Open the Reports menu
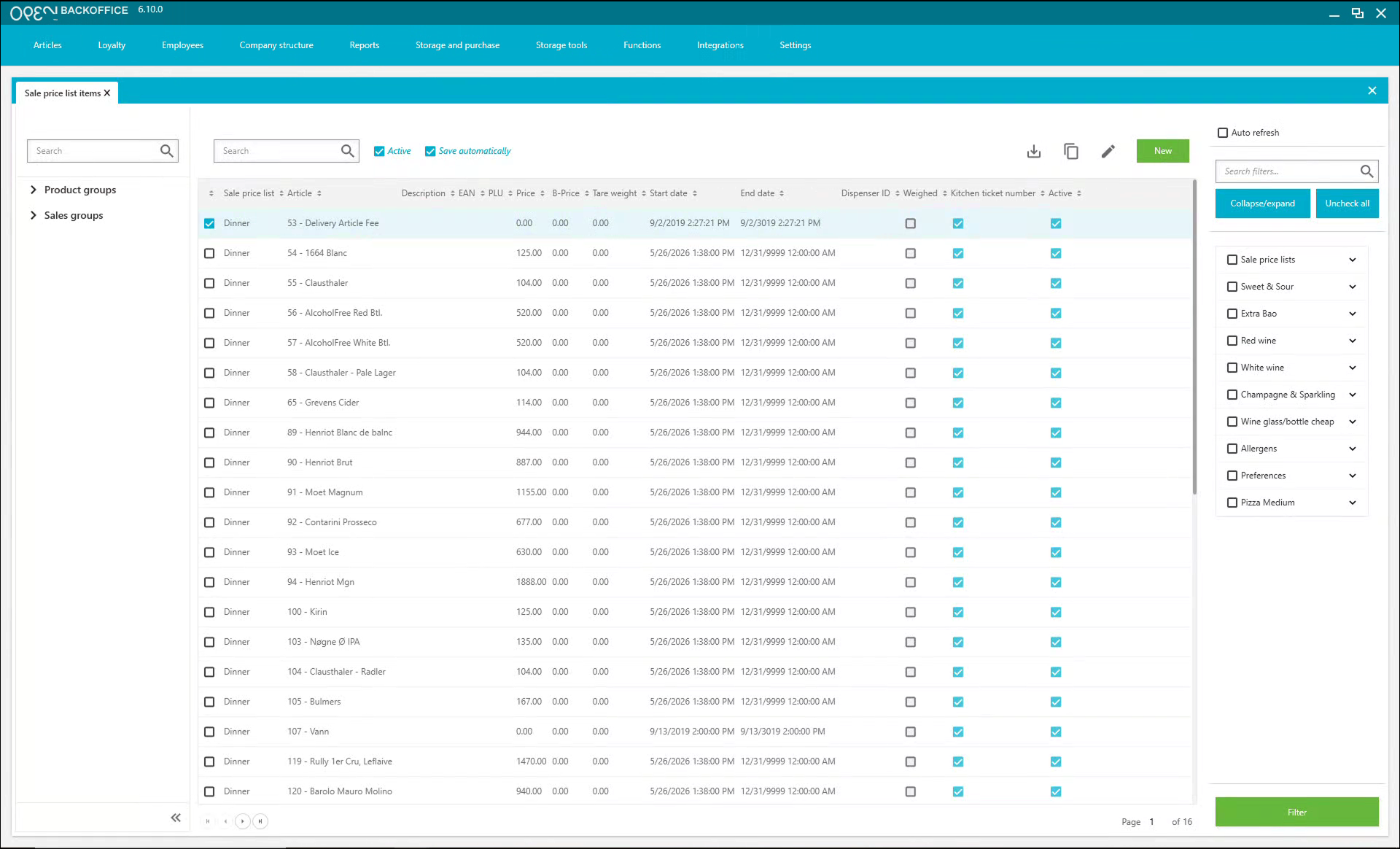Image resolution: width=1400 pixels, height=849 pixels. pyautogui.click(x=364, y=45)
